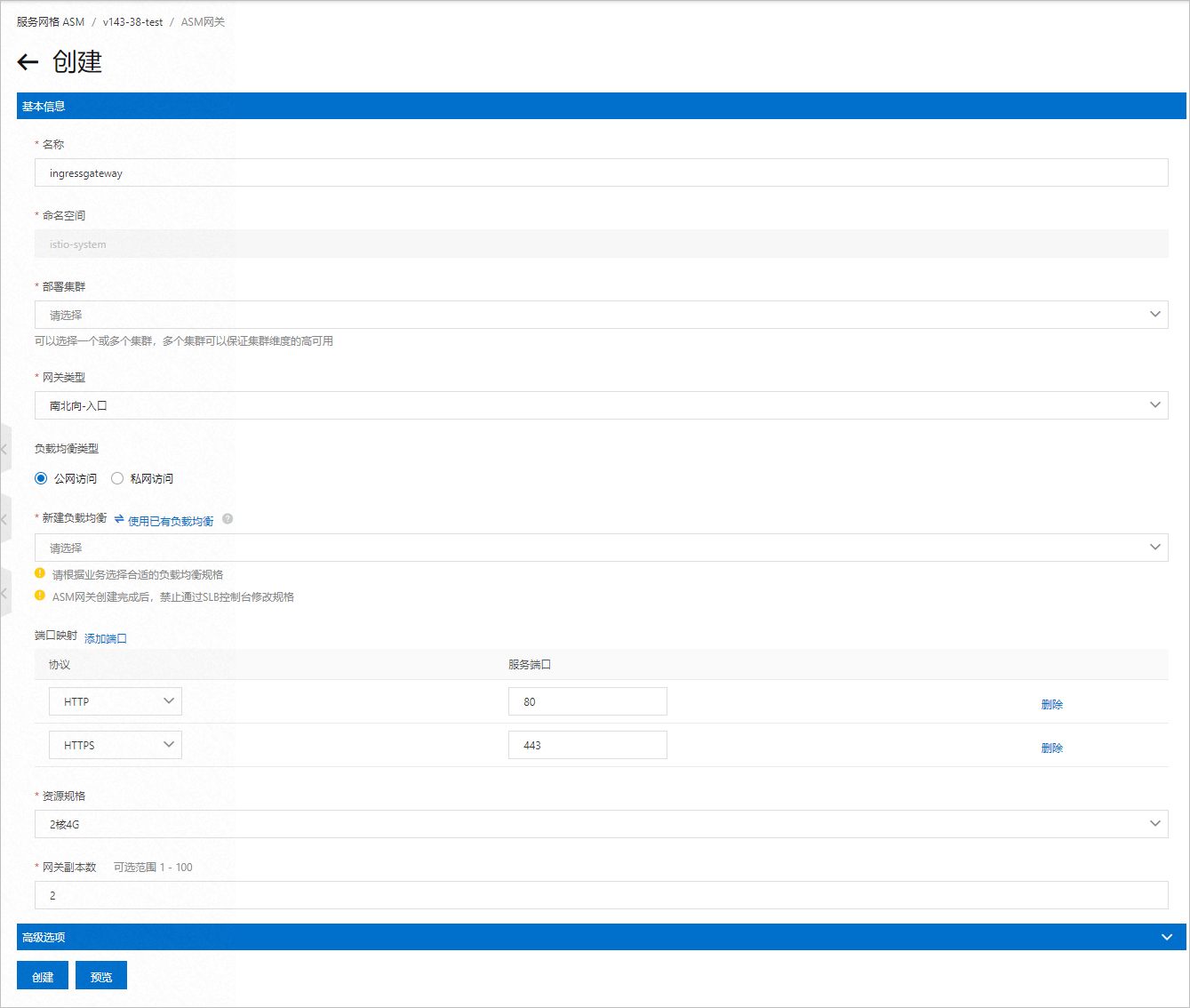The image size is (1190, 1008).
Task: Click the 使用已有负载均衡 link
Action: point(171,521)
